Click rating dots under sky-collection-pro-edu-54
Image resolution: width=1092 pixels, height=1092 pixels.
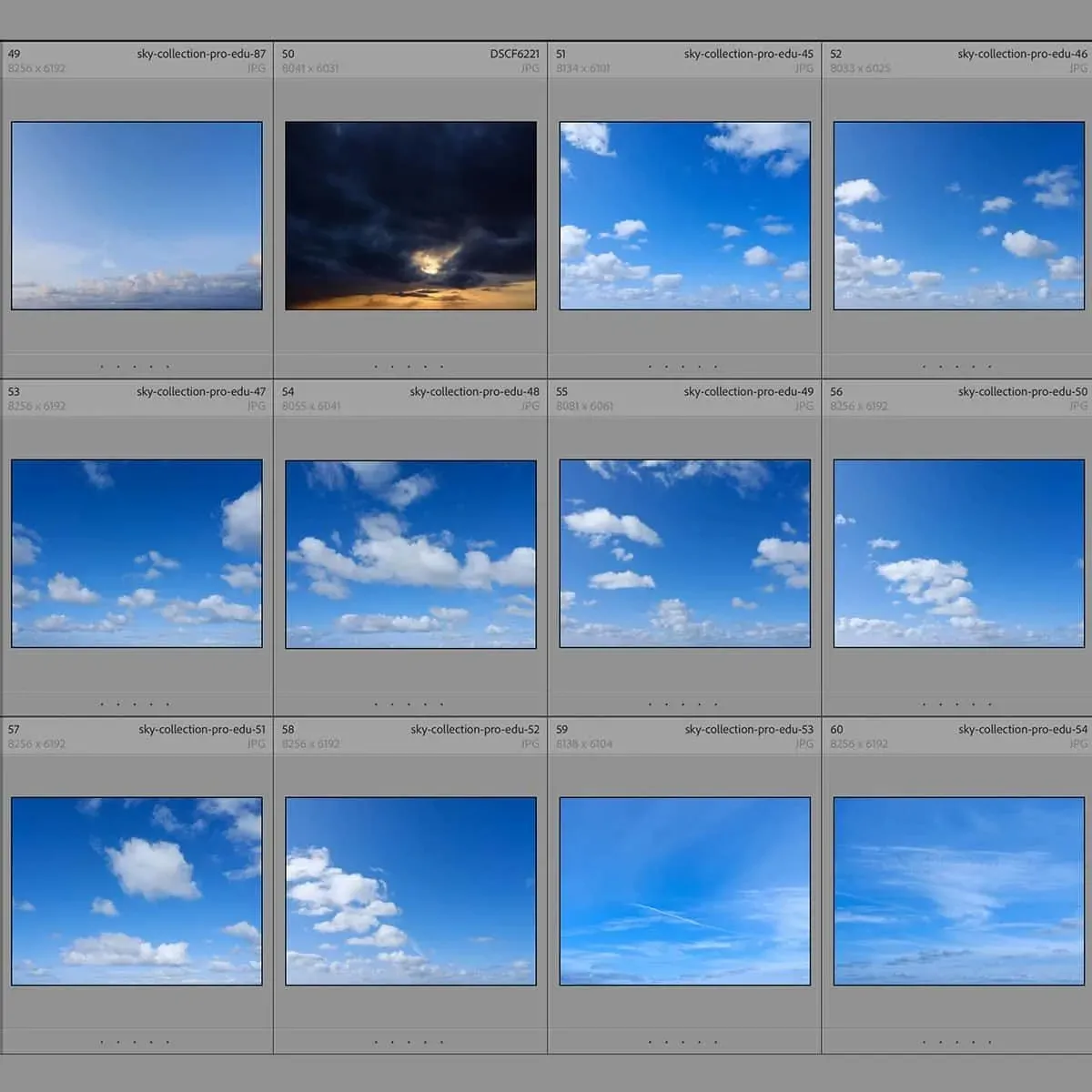pos(956,1042)
